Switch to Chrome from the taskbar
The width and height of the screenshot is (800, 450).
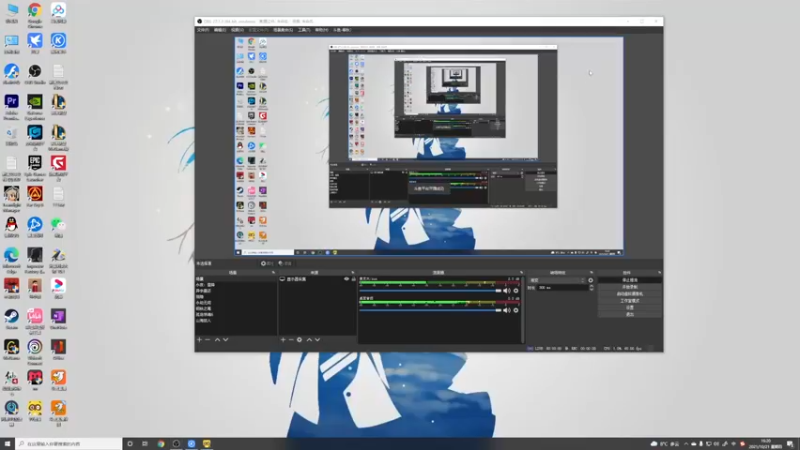161,444
